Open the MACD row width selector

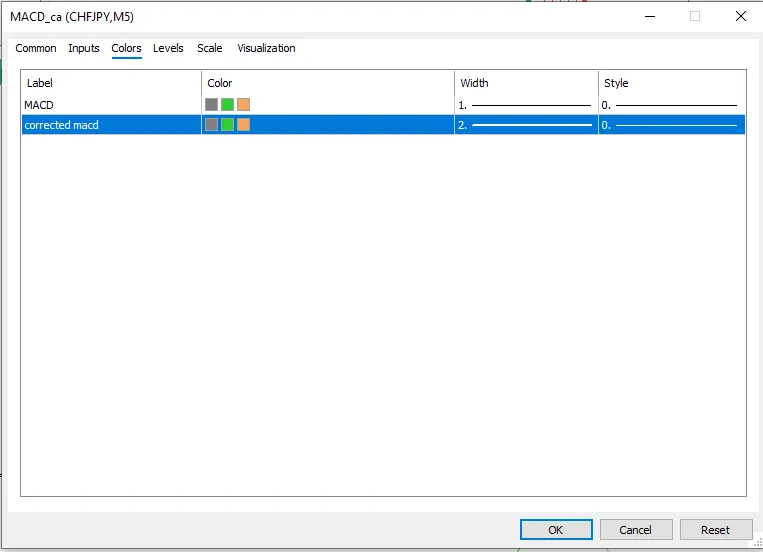[526, 105]
